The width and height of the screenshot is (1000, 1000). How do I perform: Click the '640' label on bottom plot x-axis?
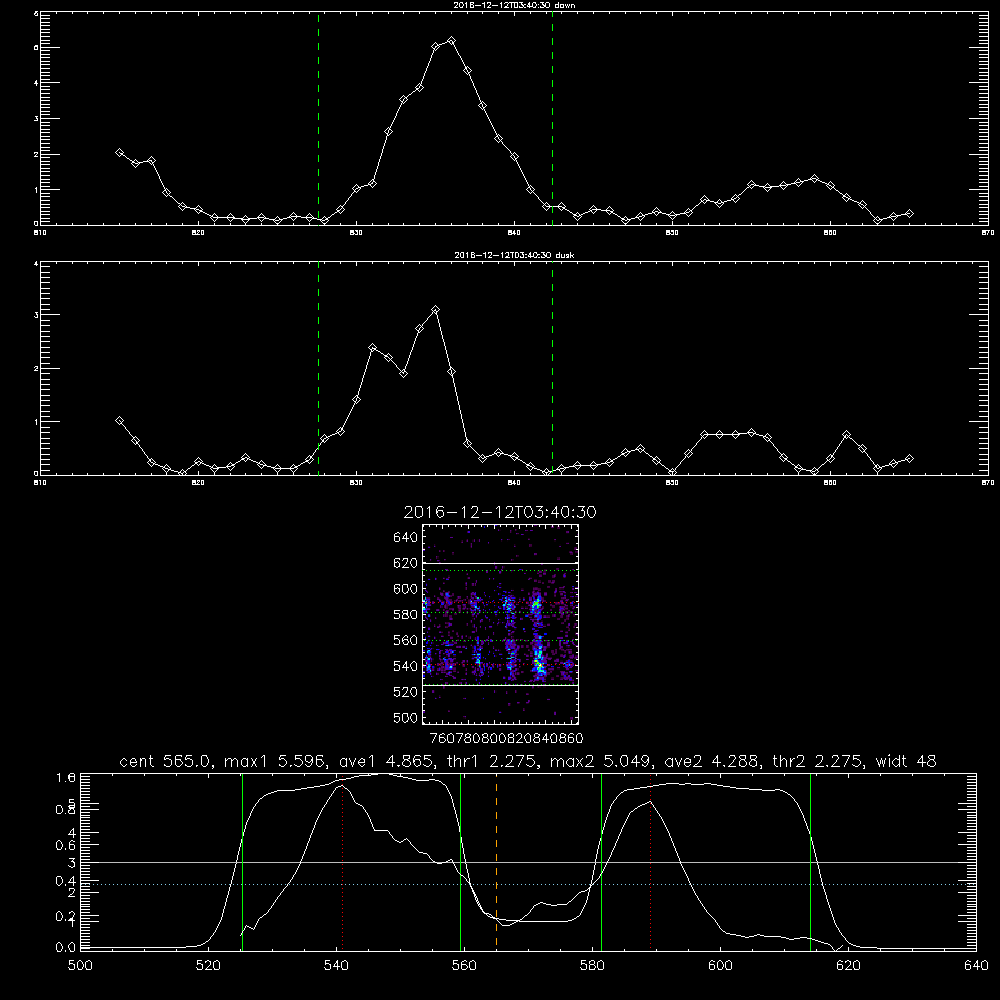tap(976, 966)
